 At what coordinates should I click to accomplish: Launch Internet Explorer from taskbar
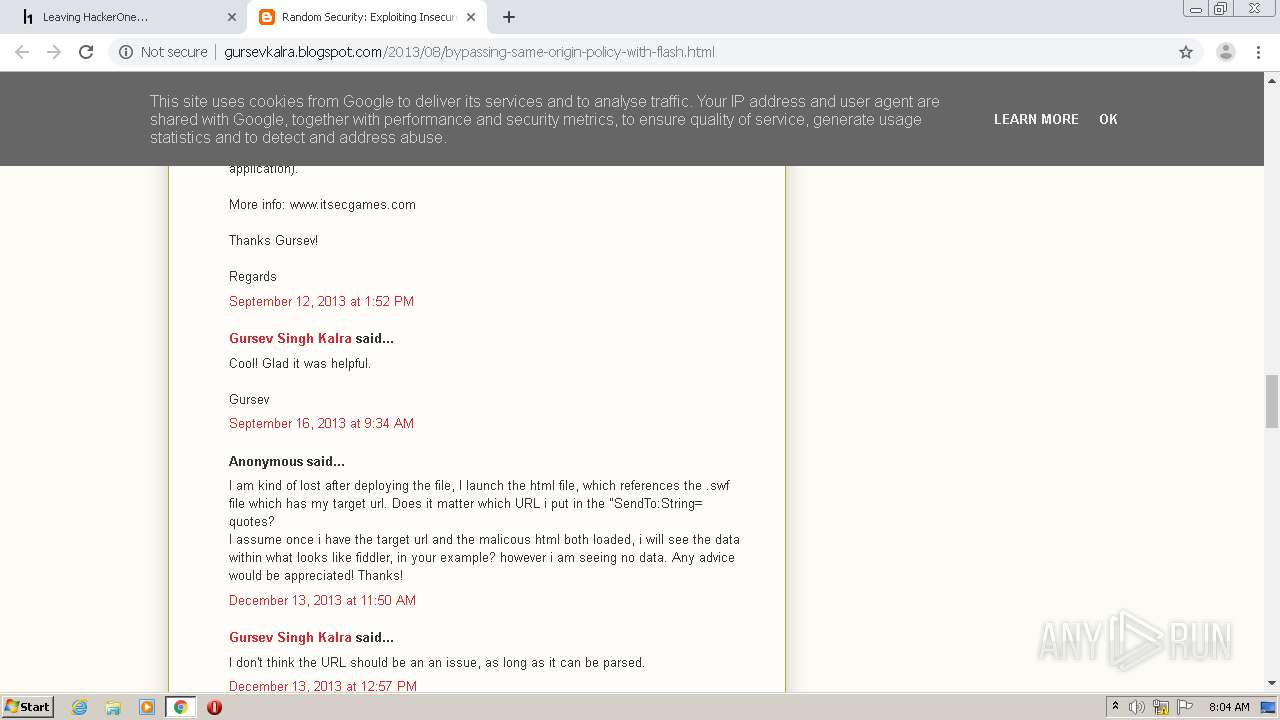(x=80, y=707)
